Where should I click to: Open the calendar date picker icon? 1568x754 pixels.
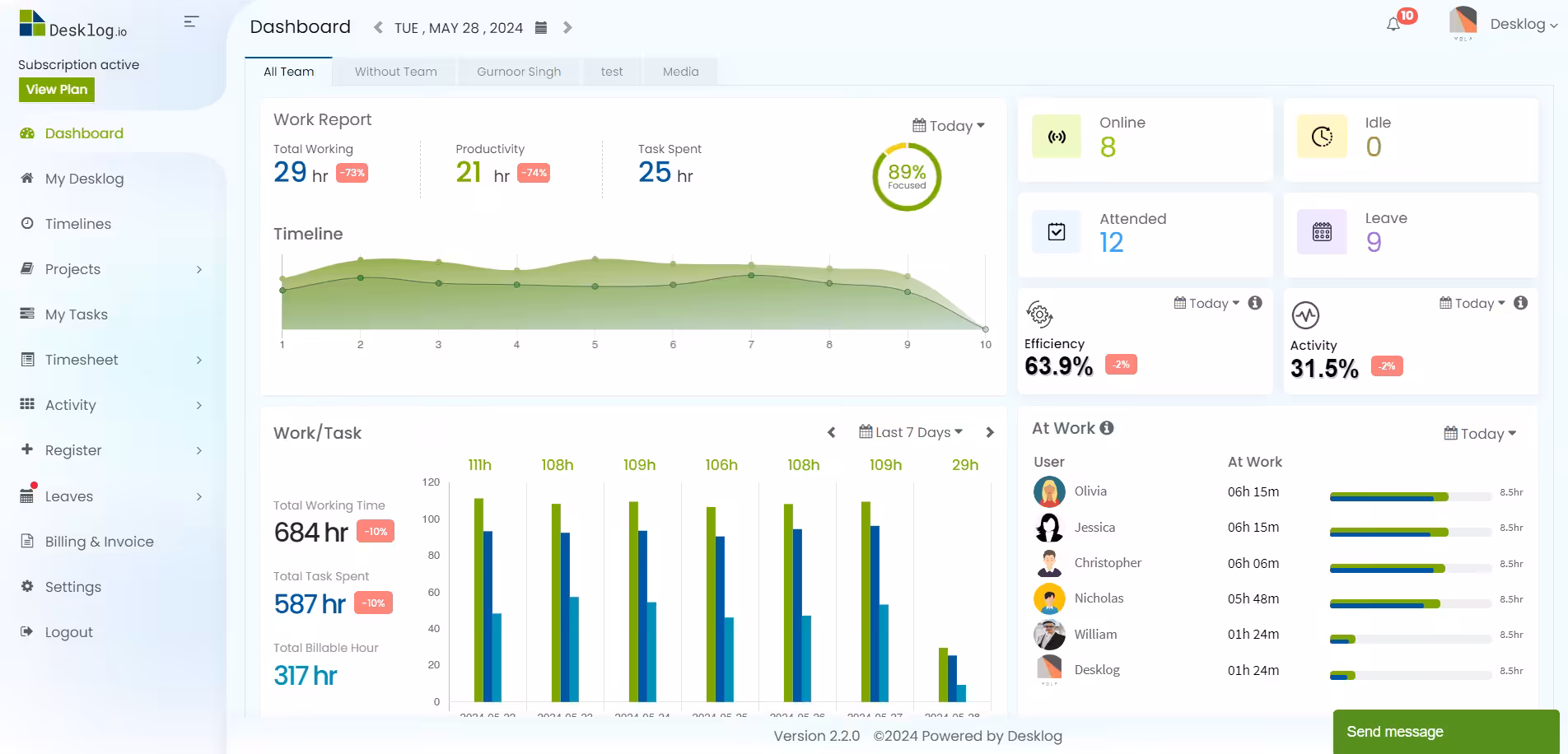click(x=541, y=28)
